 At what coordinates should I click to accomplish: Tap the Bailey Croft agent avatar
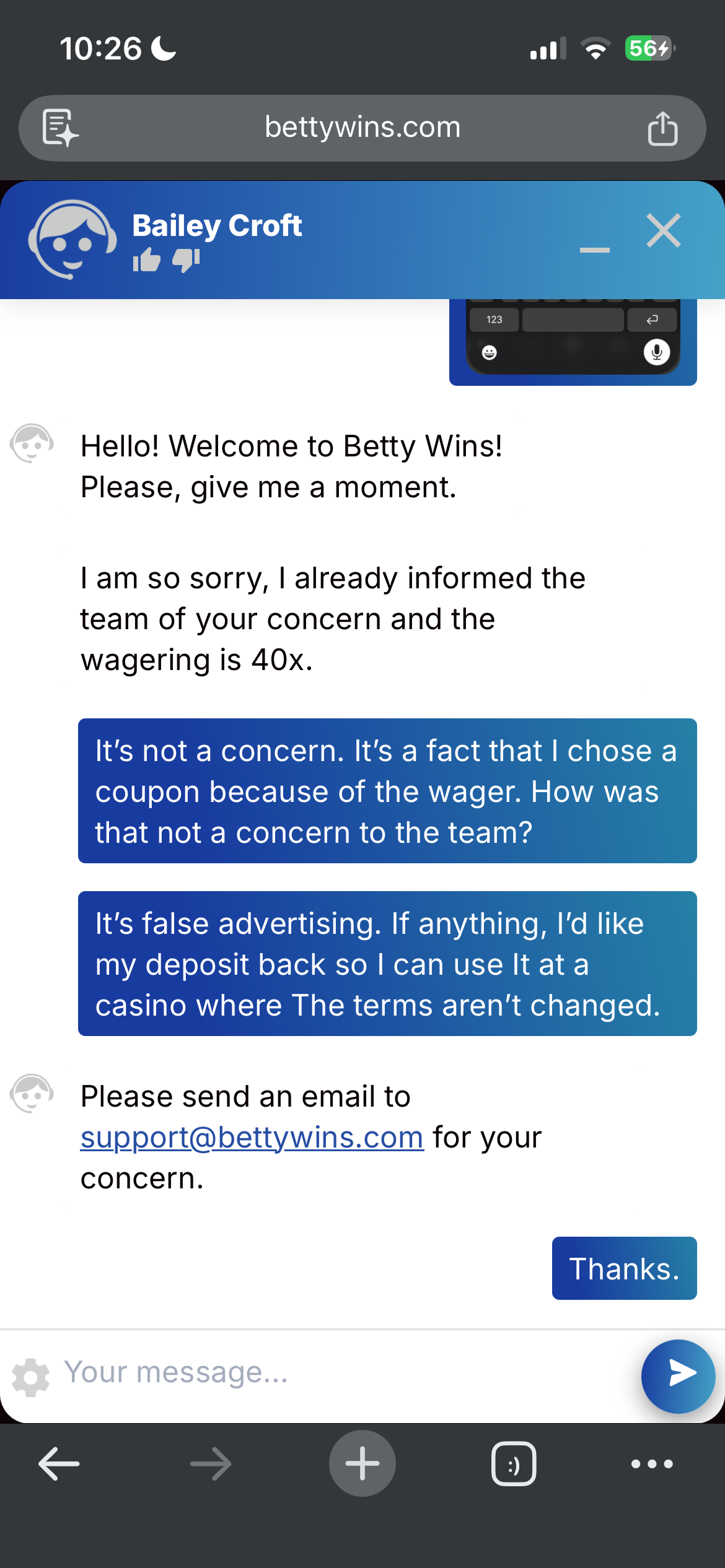coord(72,240)
